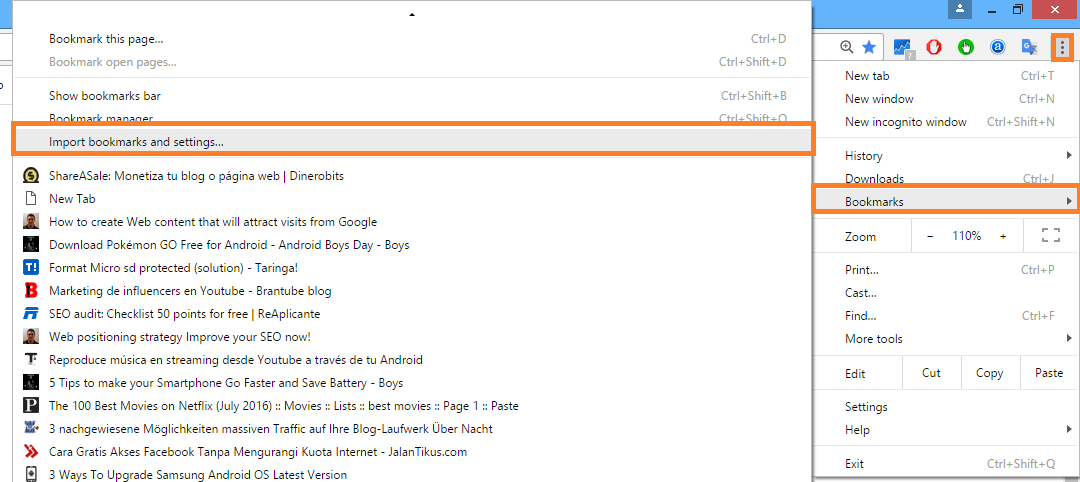Click the three-dot Chrome menu icon

point(1062,47)
